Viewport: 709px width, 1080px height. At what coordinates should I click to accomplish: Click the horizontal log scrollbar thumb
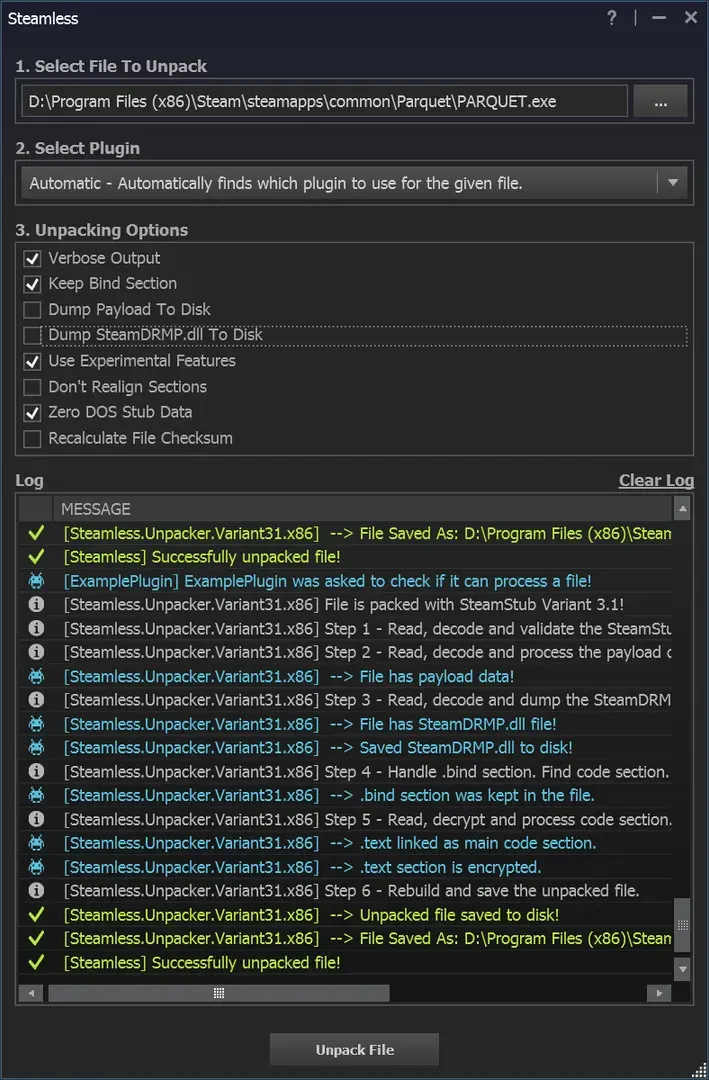tap(218, 993)
